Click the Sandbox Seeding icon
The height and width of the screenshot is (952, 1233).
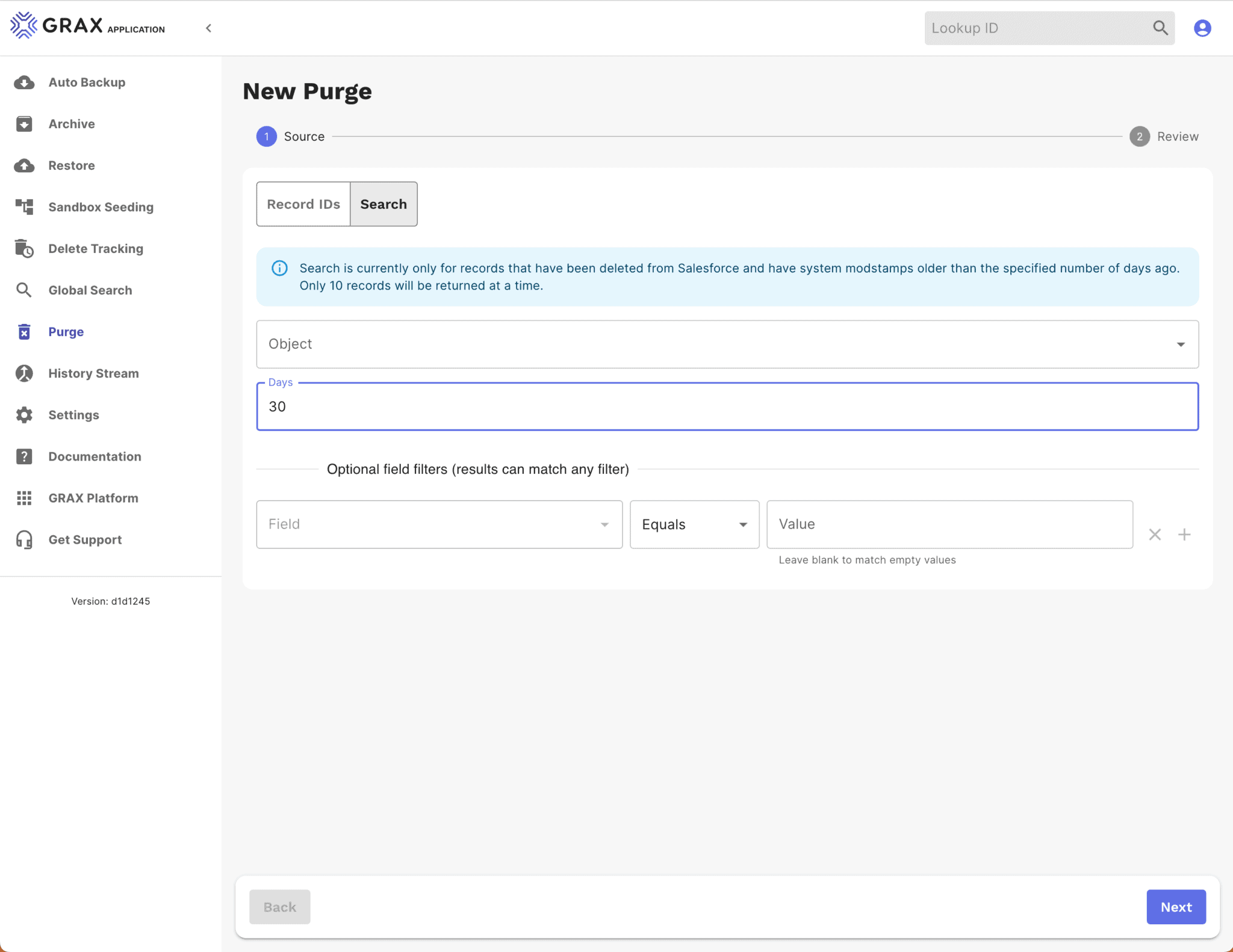(24, 207)
